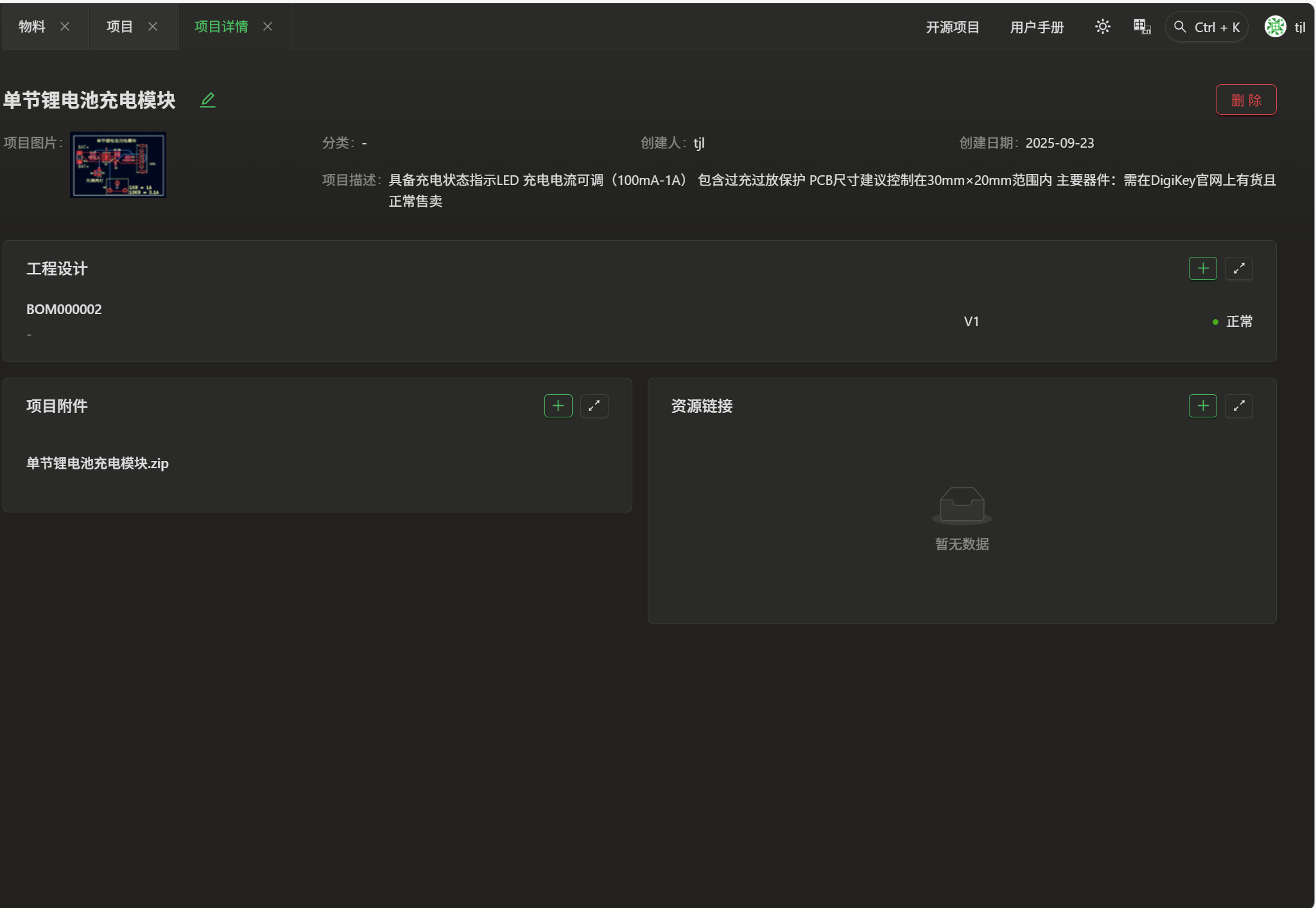Add a new link in 资源链接
The height and width of the screenshot is (908, 1316).
coord(1202,406)
